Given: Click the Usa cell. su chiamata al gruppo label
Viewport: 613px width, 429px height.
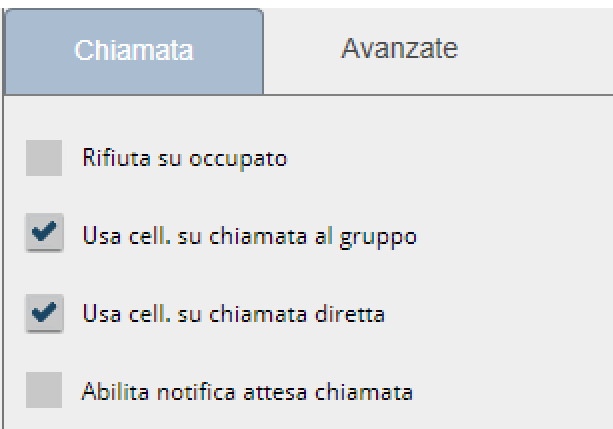Looking at the screenshot, I should pos(248,237).
